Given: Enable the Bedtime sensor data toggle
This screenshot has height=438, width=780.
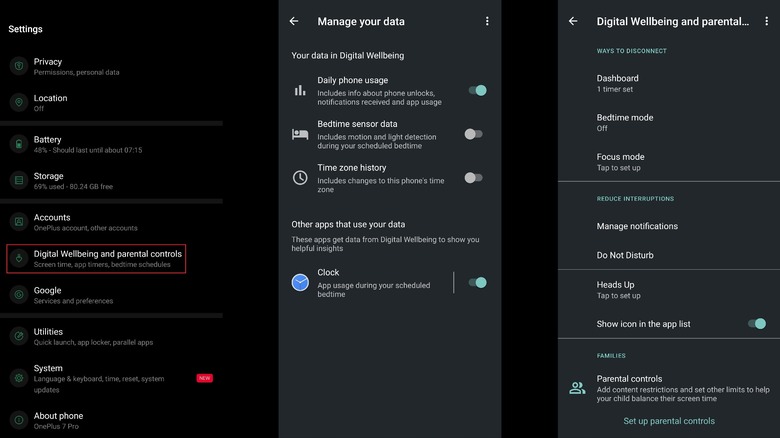Looking at the screenshot, I should point(473,134).
